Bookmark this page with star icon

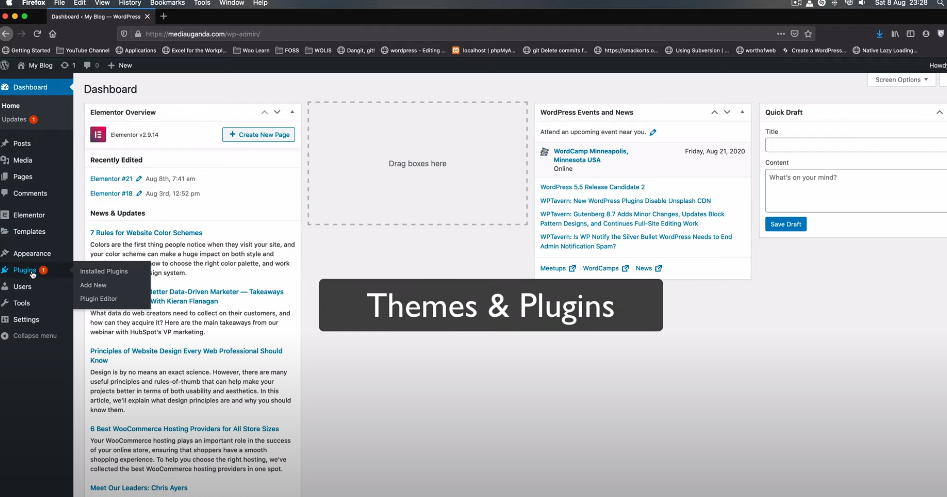coord(808,34)
